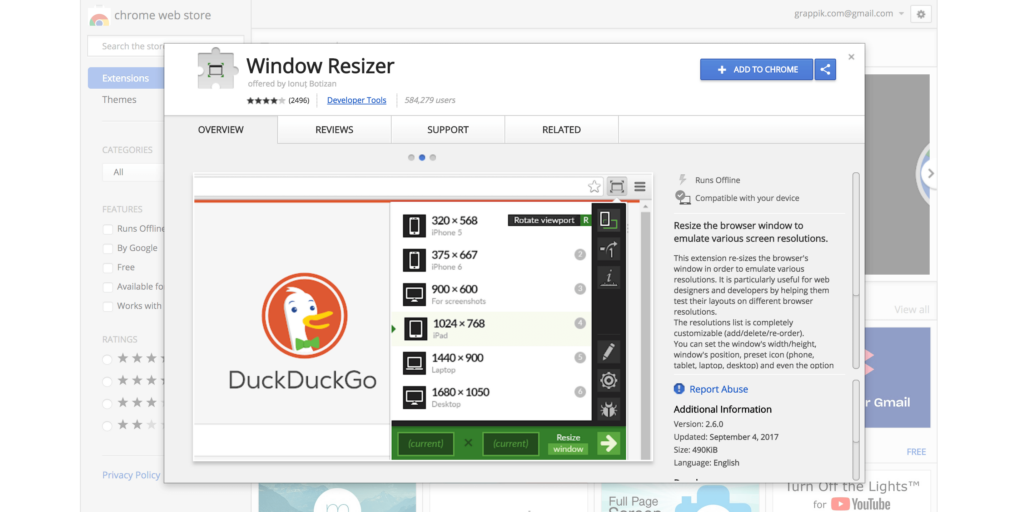
Task: Click the green arrow resize icon
Action: (608, 443)
